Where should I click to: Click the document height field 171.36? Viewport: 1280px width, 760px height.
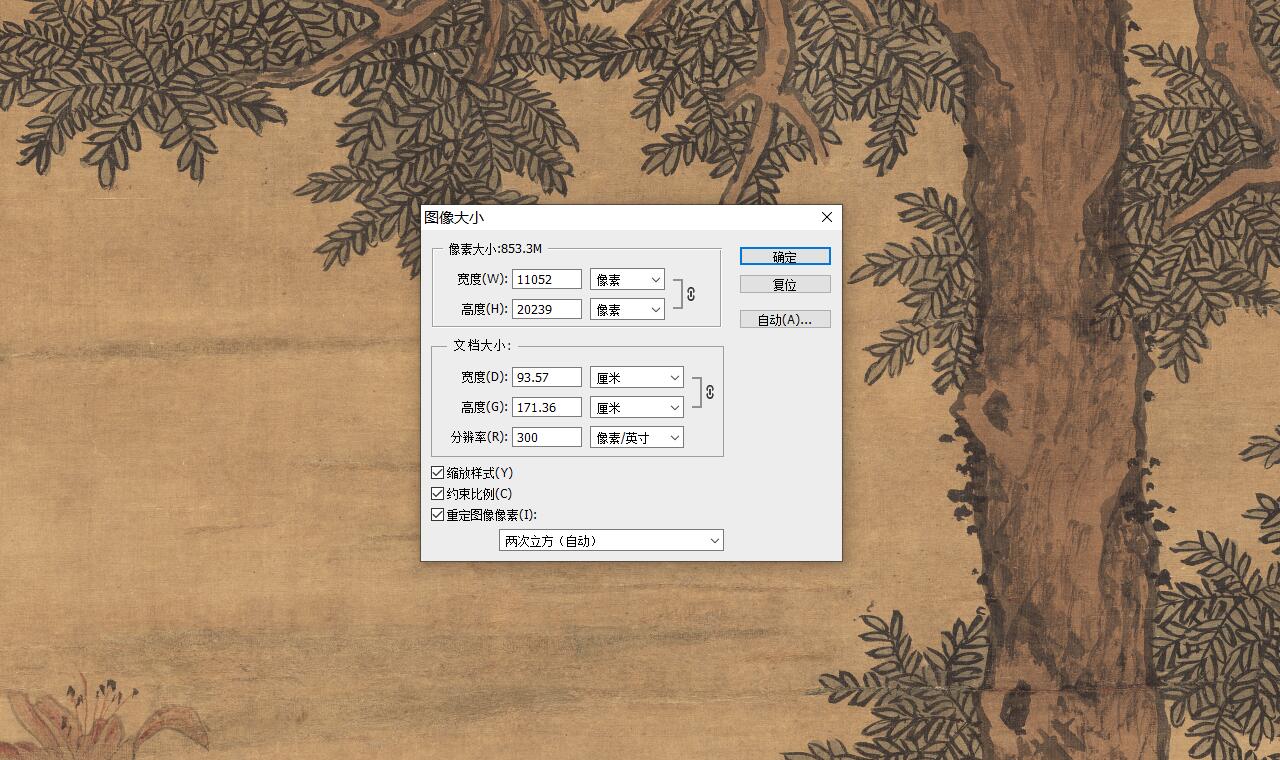coord(547,407)
